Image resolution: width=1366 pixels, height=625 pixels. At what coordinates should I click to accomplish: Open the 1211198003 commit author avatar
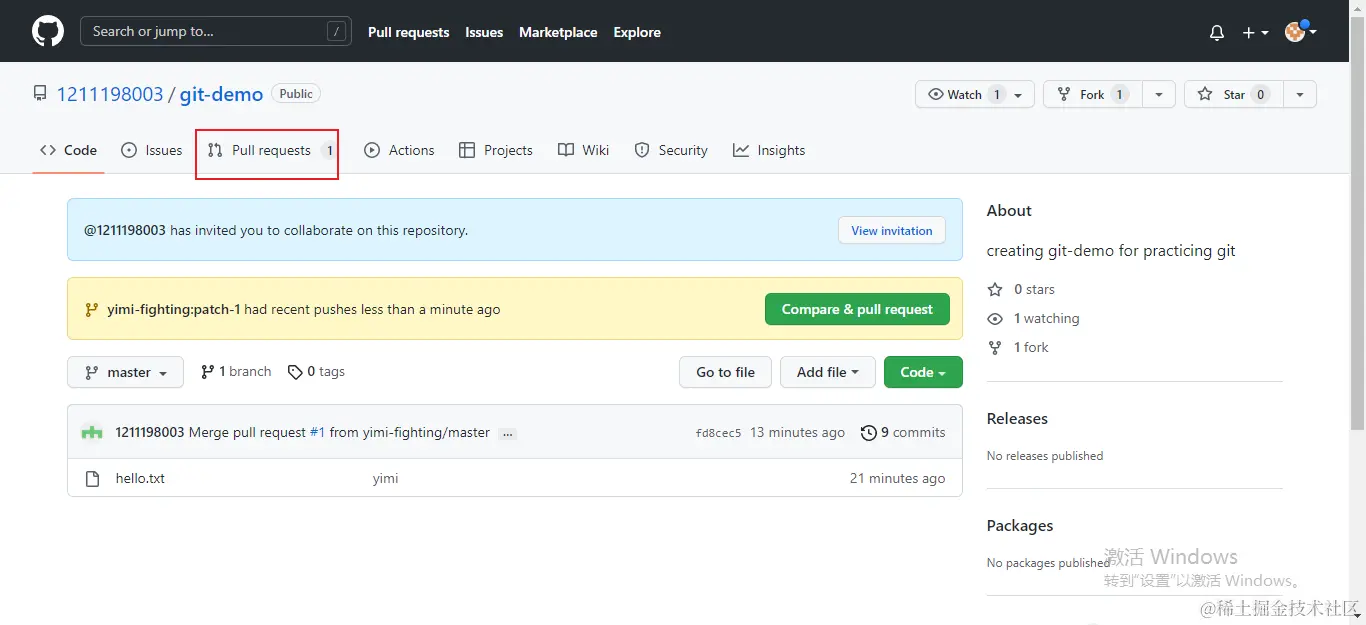[92, 432]
